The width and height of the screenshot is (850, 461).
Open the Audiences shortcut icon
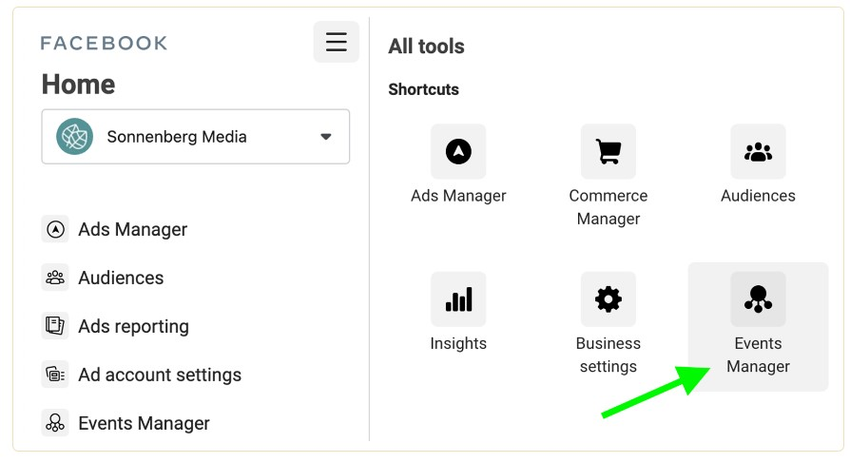point(758,152)
